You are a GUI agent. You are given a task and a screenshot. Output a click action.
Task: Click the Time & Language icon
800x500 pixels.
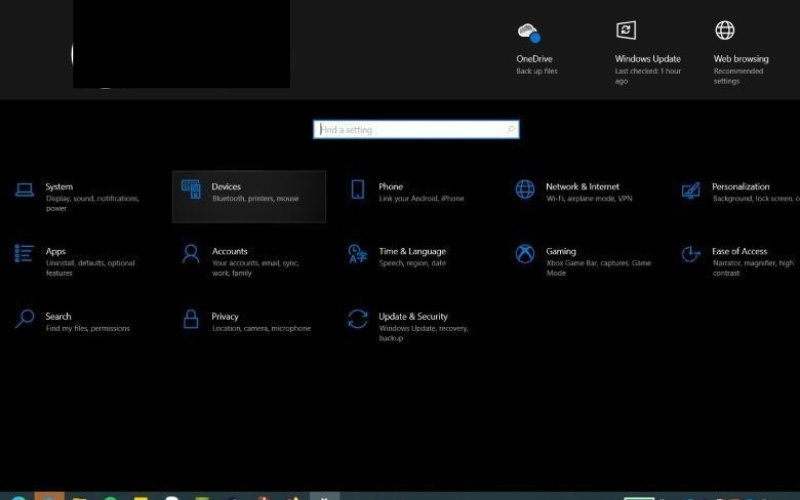[x=357, y=254]
